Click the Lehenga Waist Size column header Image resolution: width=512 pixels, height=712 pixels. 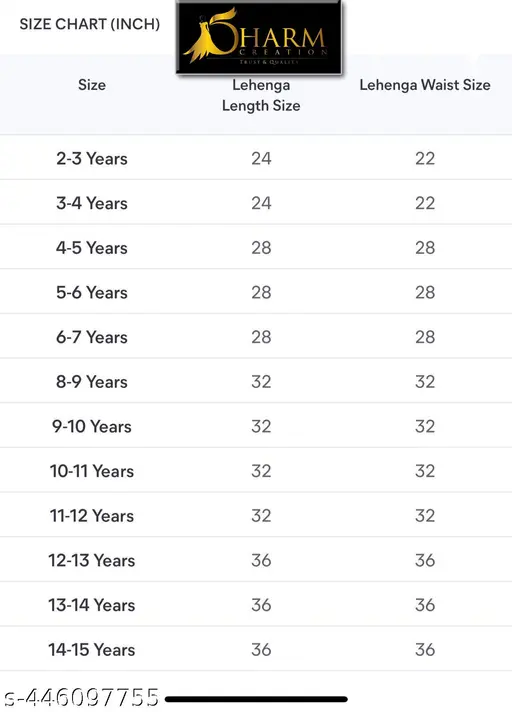(x=425, y=85)
